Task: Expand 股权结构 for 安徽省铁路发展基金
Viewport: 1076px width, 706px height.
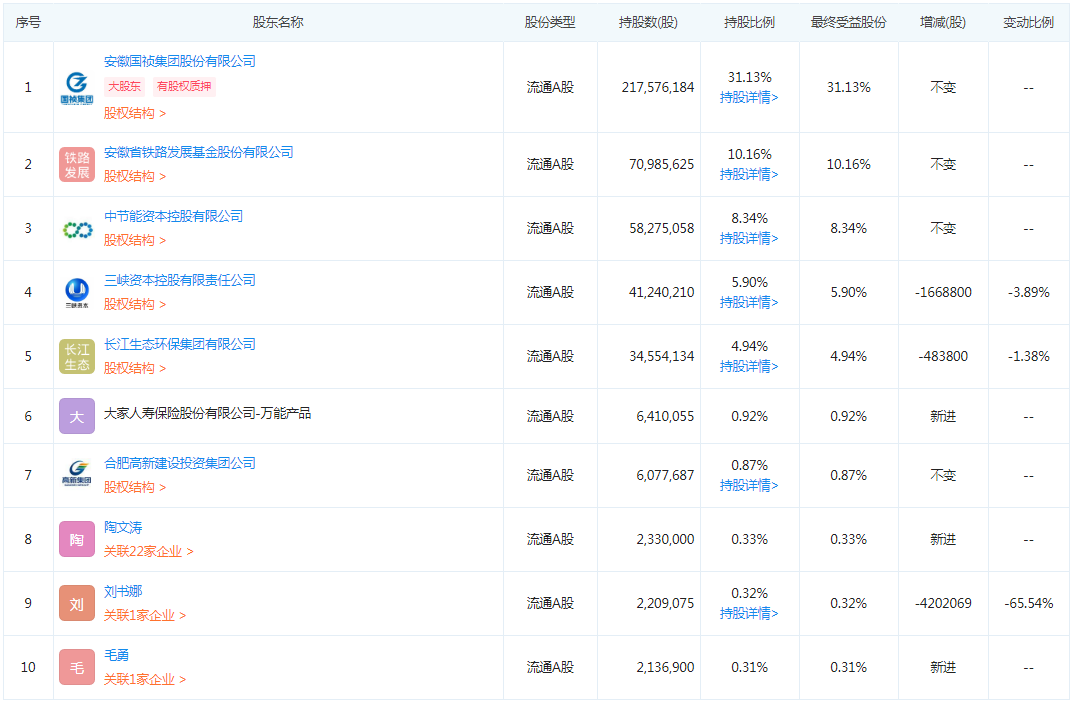Action: tap(134, 176)
